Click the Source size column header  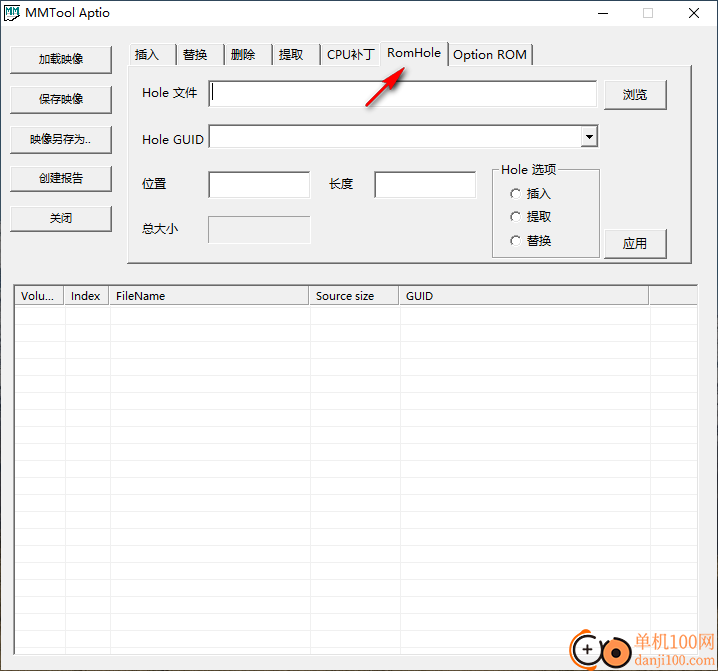354,296
